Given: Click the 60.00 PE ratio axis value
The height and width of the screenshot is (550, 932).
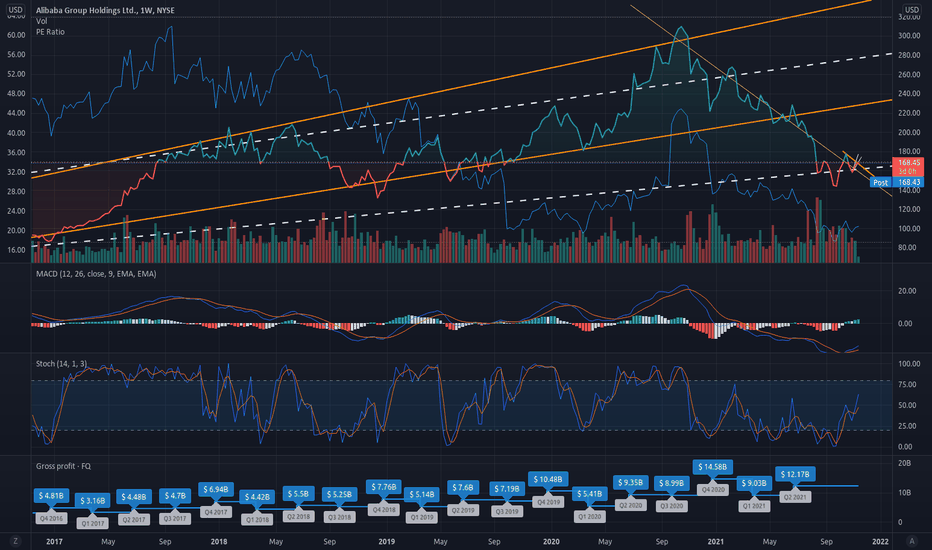Looking at the screenshot, I should point(16,35).
